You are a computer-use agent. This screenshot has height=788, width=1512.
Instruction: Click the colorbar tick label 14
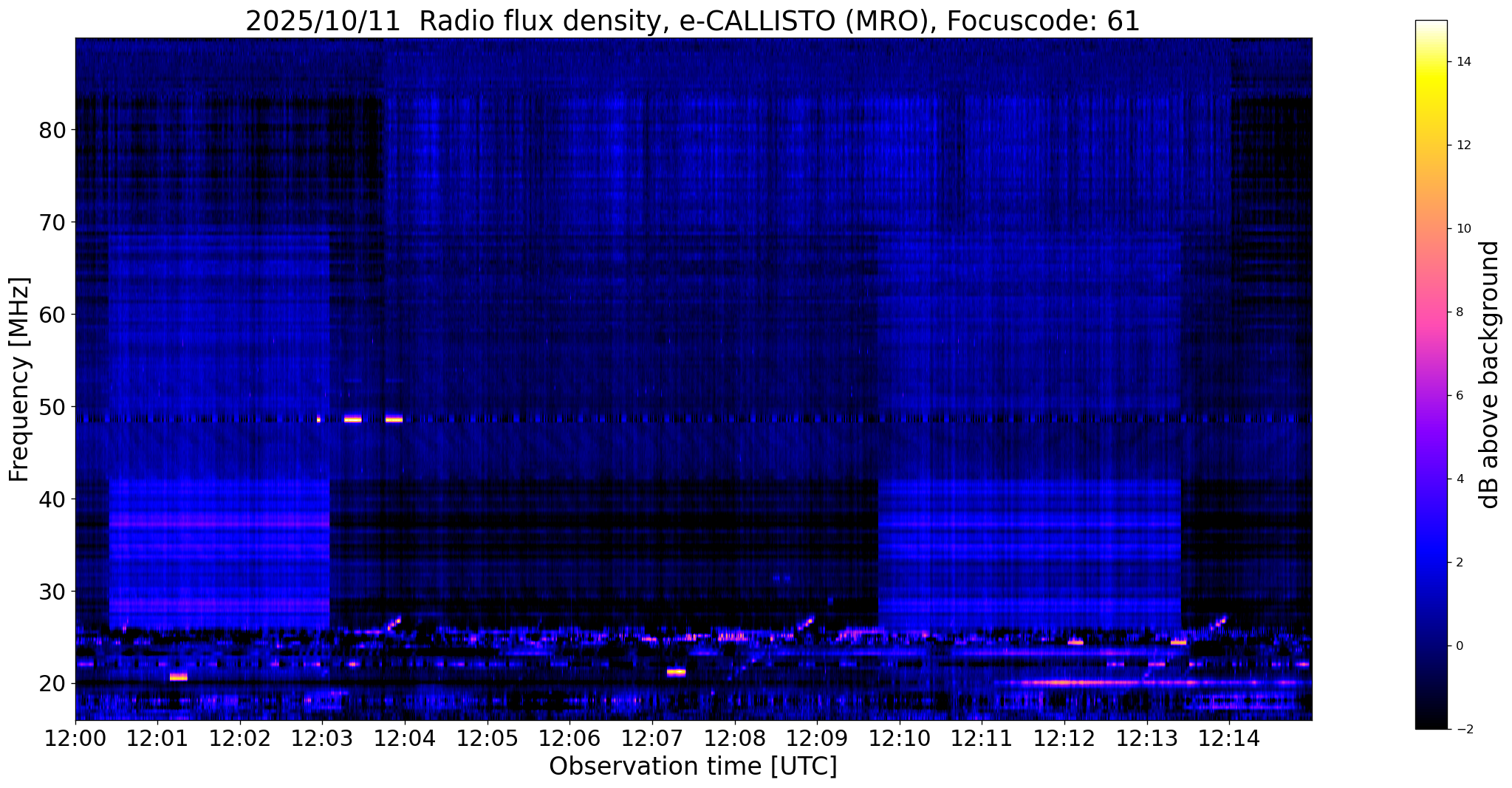tap(1463, 62)
